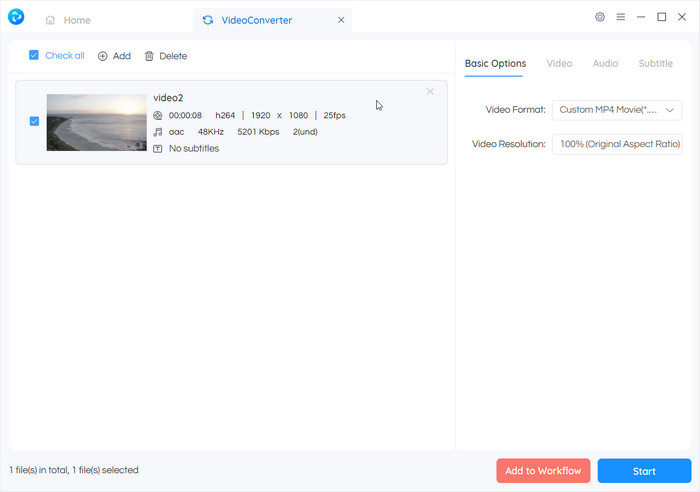The width and height of the screenshot is (700, 492).
Task: Switch to the Audio options tab
Action: click(x=605, y=64)
